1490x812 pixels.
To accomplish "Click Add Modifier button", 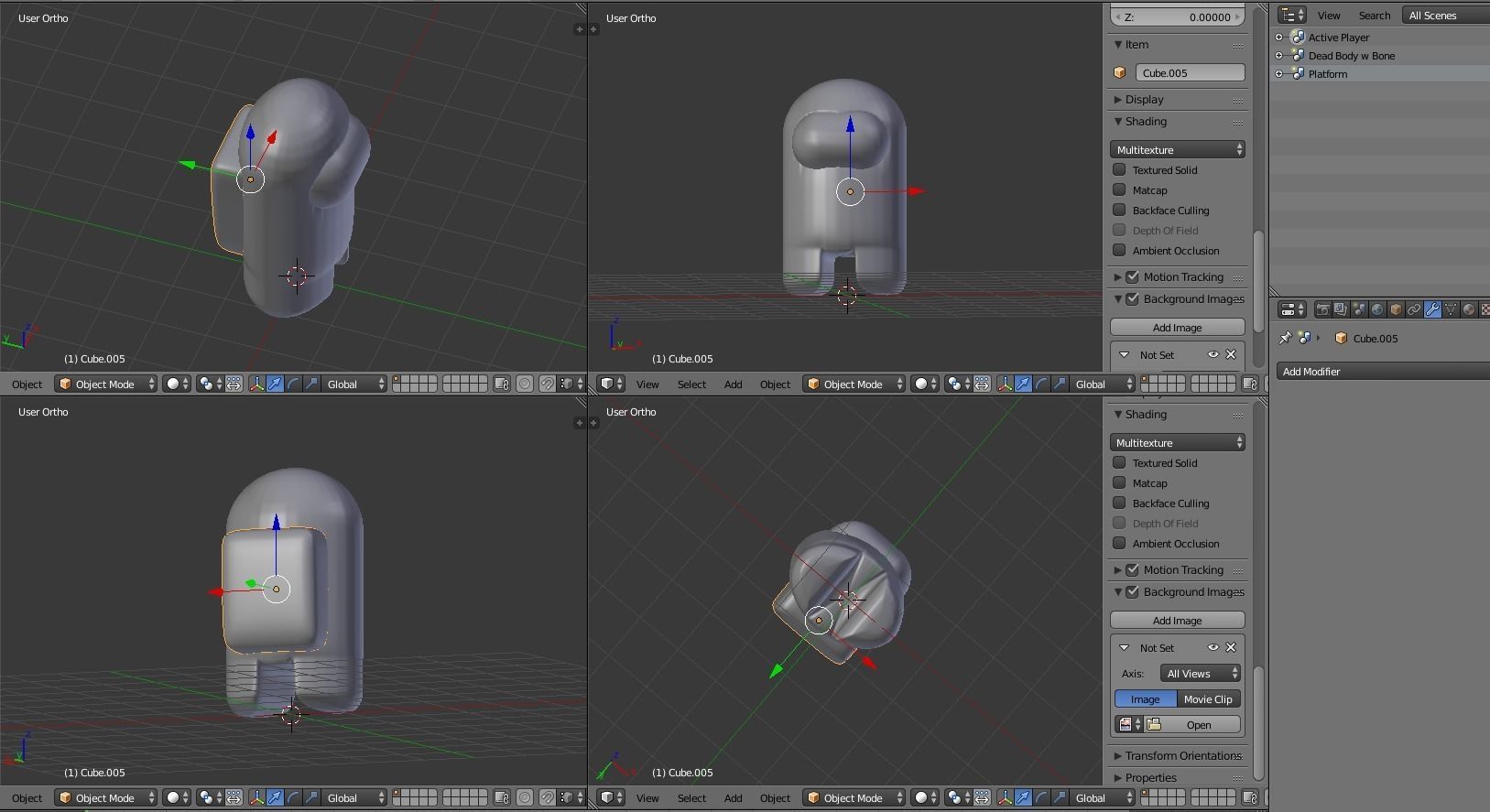I will coord(1383,372).
